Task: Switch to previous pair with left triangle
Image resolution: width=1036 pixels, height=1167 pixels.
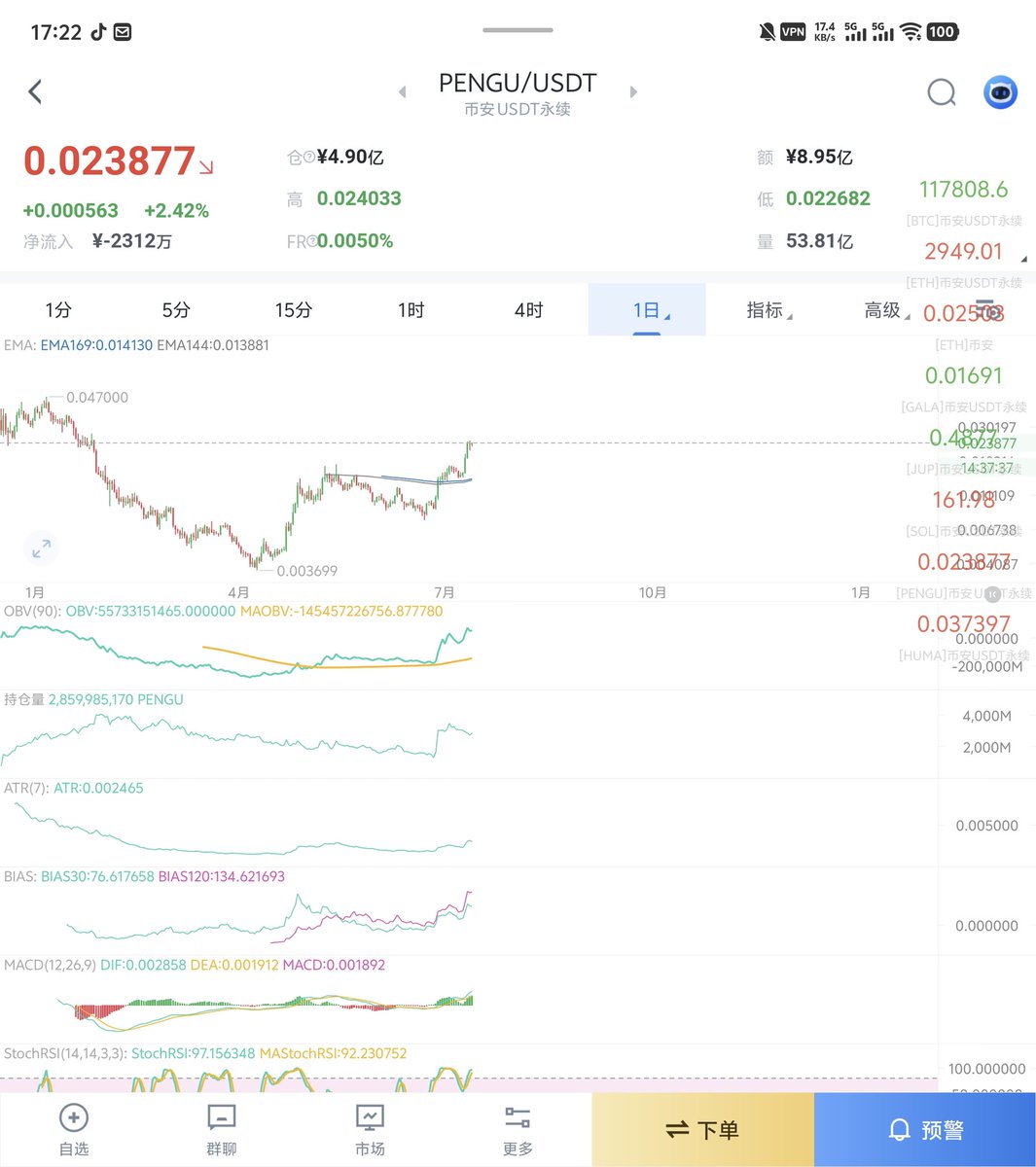Action: [x=403, y=92]
